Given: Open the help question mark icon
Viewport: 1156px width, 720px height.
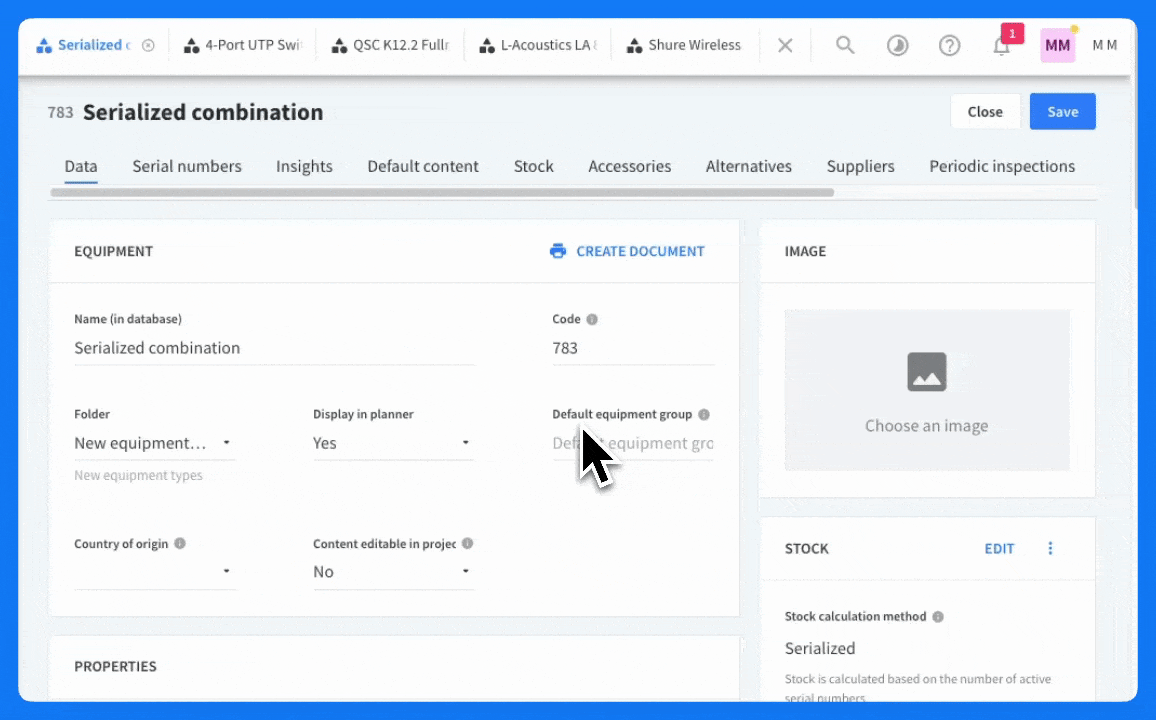Looking at the screenshot, I should (x=949, y=45).
